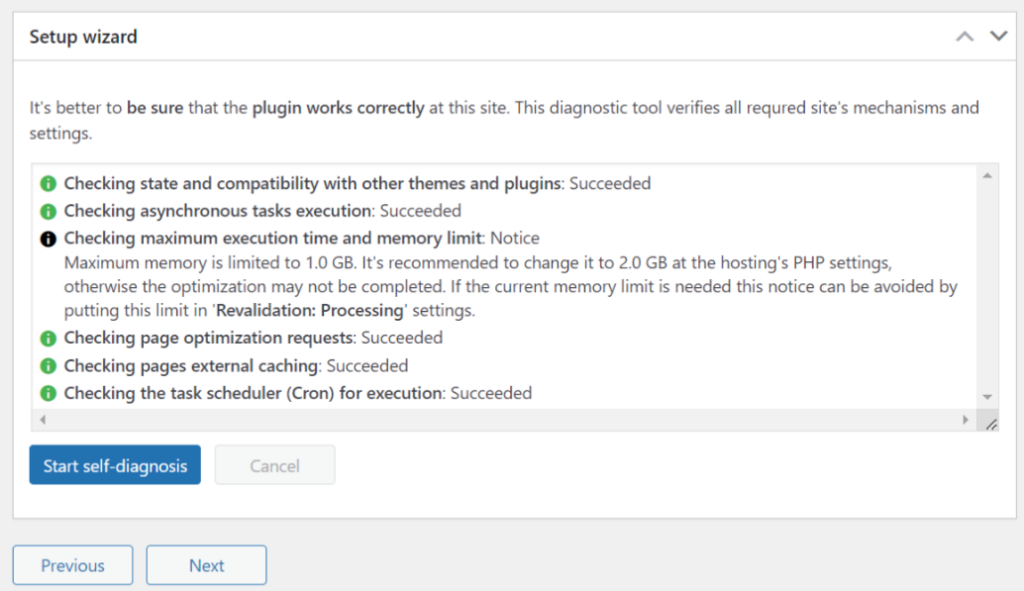Click log scrollbar down arrow
Screen dimensions: 1024x591
987,397
